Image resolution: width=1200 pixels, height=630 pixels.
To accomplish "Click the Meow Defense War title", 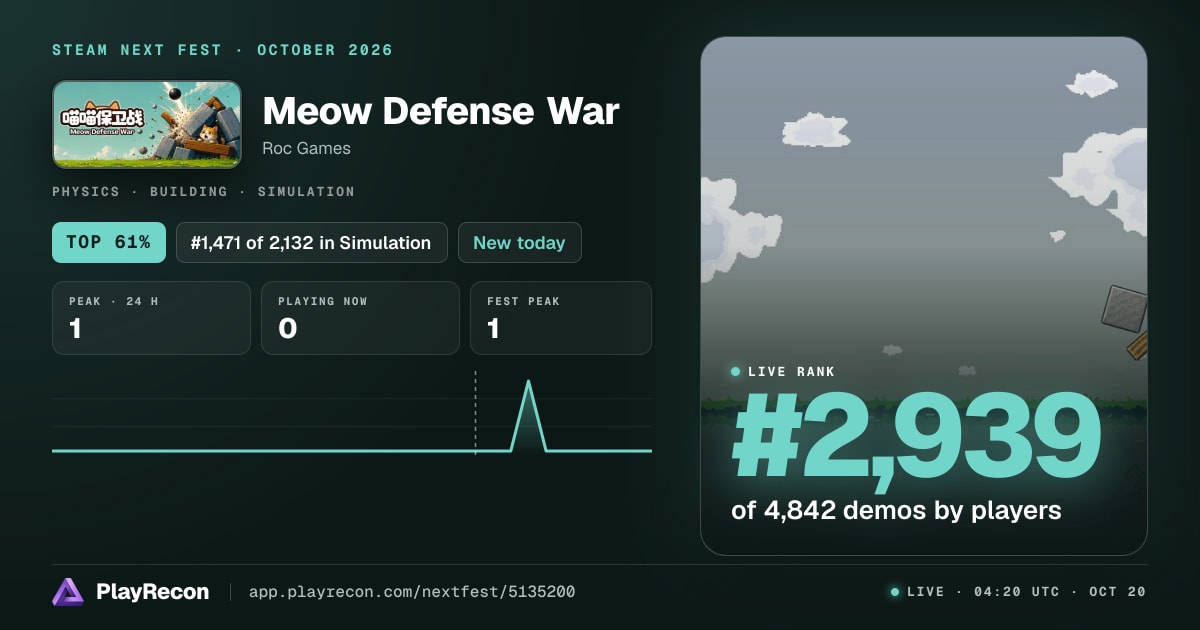I will [x=441, y=111].
